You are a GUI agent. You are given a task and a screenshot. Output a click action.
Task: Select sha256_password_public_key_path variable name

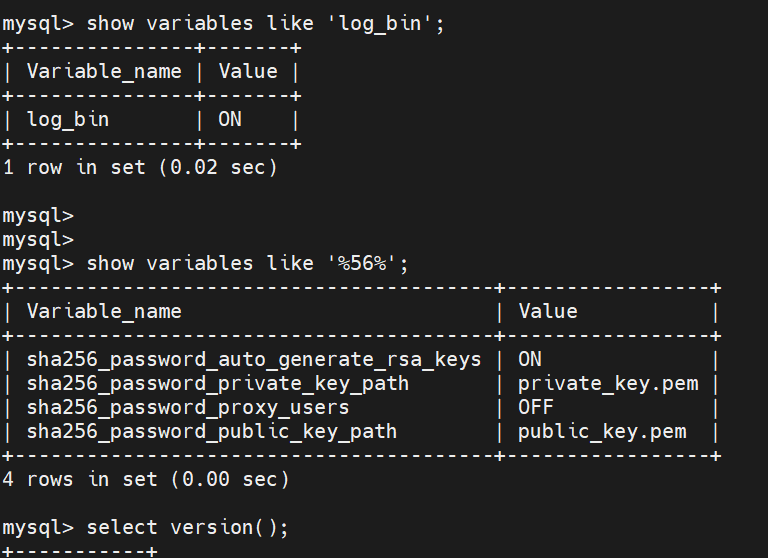tap(212, 431)
